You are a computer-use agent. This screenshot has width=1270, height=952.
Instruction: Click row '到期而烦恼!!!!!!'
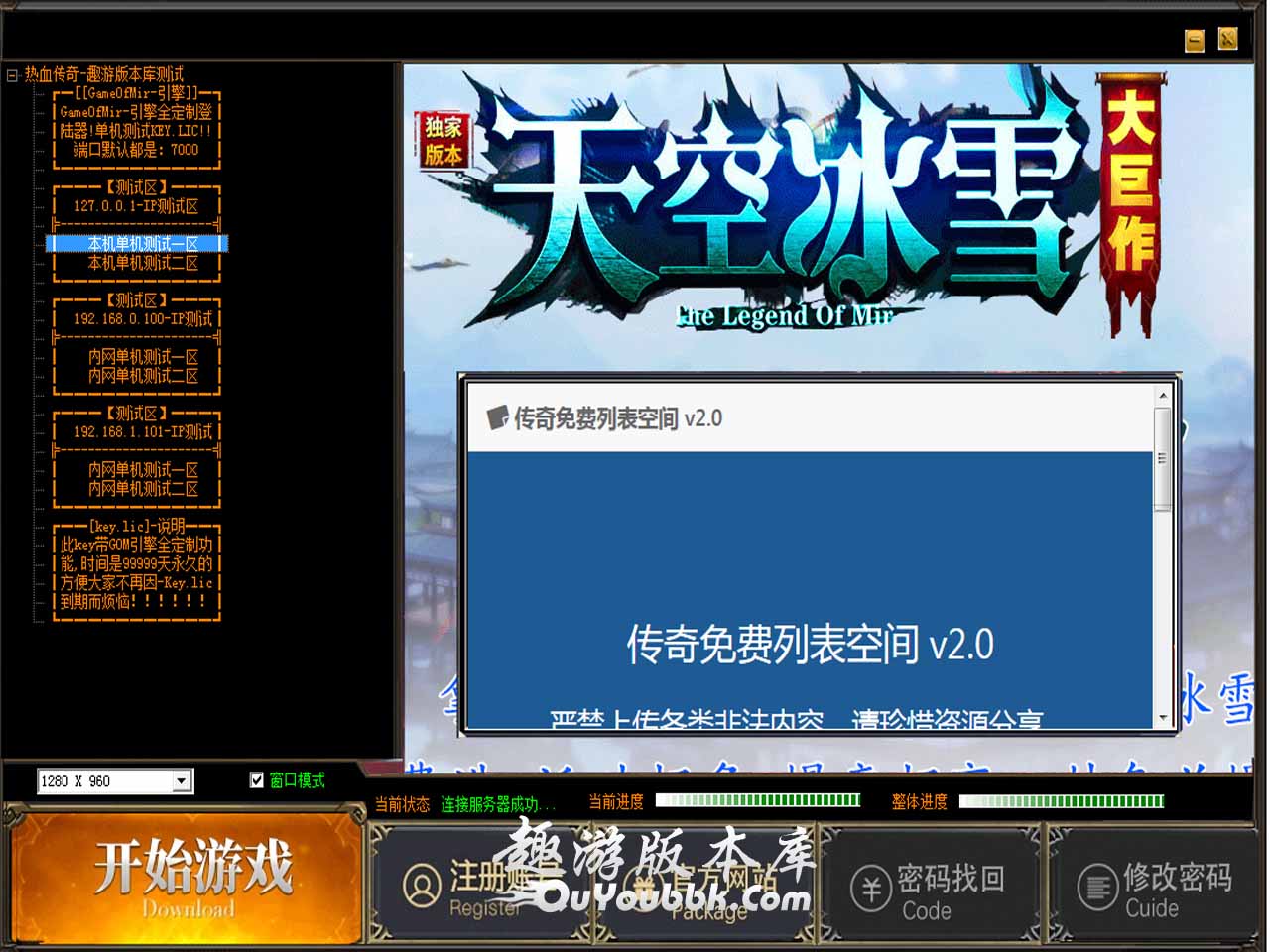click(137, 602)
